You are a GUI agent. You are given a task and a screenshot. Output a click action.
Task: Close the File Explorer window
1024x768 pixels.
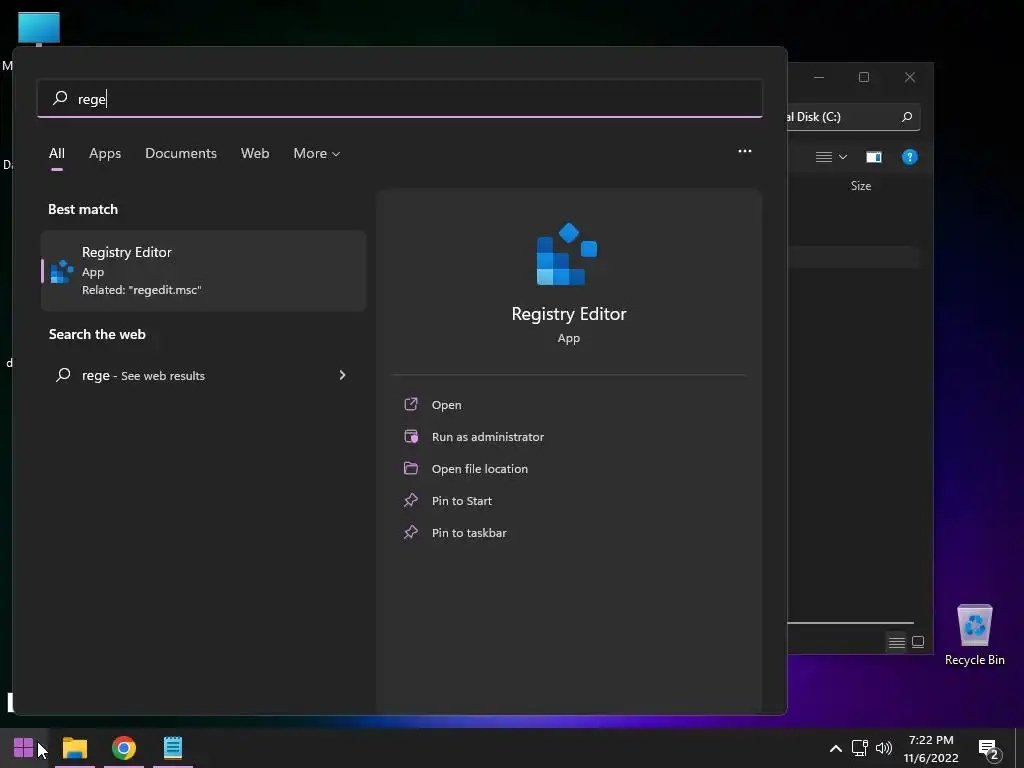[x=910, y=77]
